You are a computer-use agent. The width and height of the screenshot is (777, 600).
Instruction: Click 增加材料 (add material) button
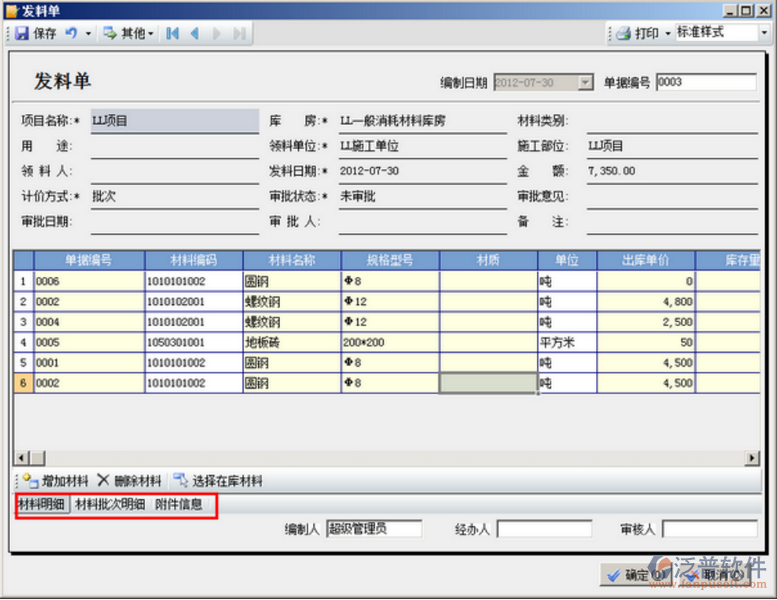click(56, 481)
